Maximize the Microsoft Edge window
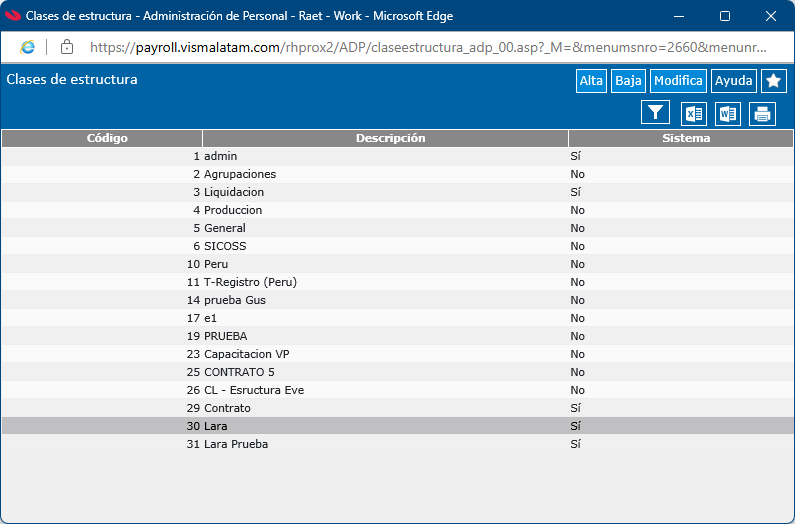The height and width of the screenshot is (524, 795). click(725, 16)
